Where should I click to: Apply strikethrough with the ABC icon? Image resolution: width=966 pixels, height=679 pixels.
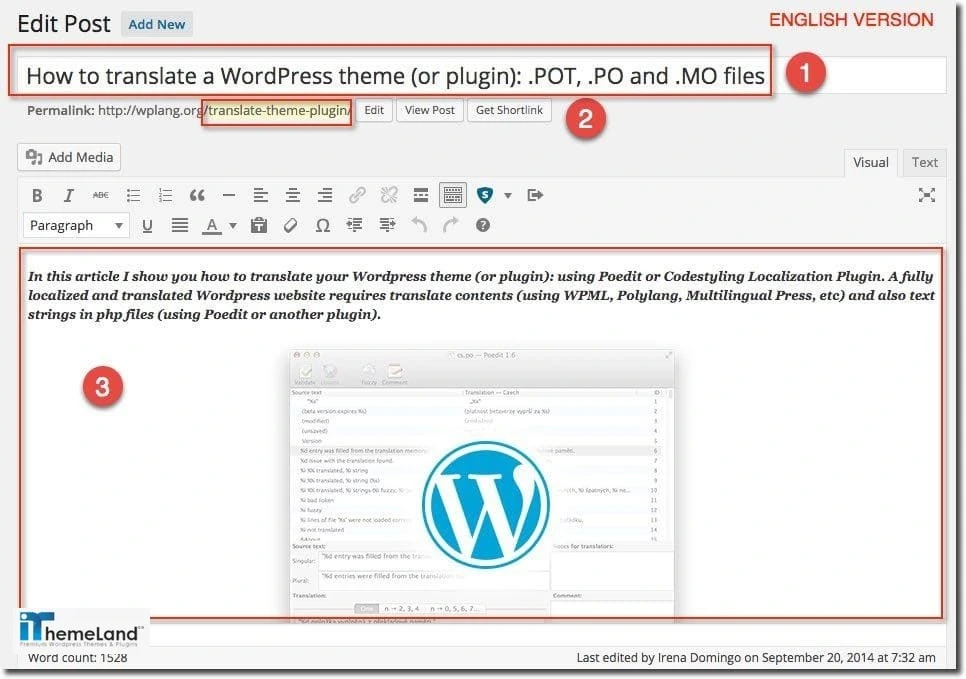100,195
